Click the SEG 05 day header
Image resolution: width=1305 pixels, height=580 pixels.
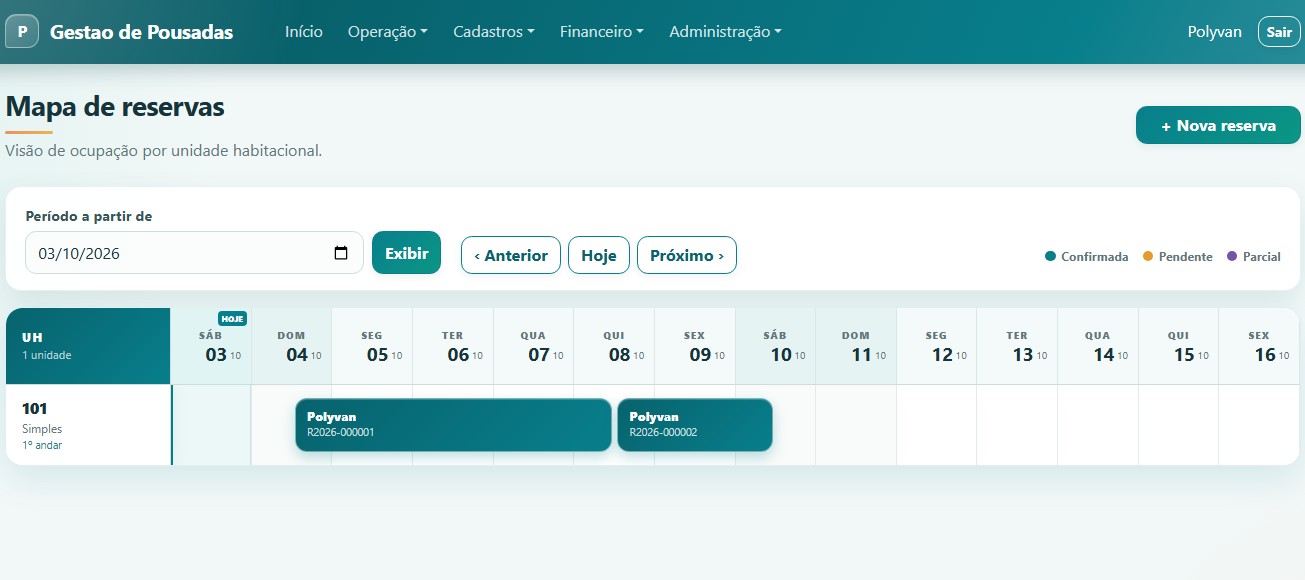[372, 347]
